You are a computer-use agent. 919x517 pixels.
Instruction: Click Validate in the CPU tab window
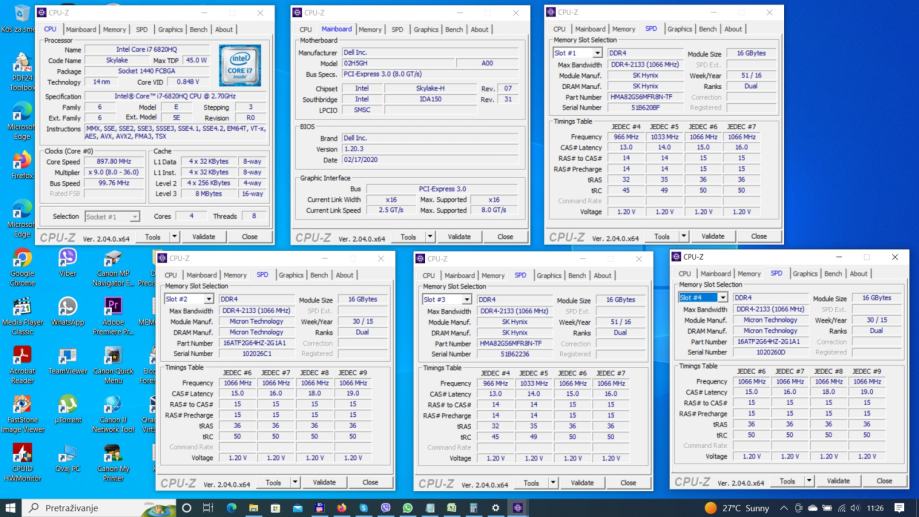(x=203, y=237)
